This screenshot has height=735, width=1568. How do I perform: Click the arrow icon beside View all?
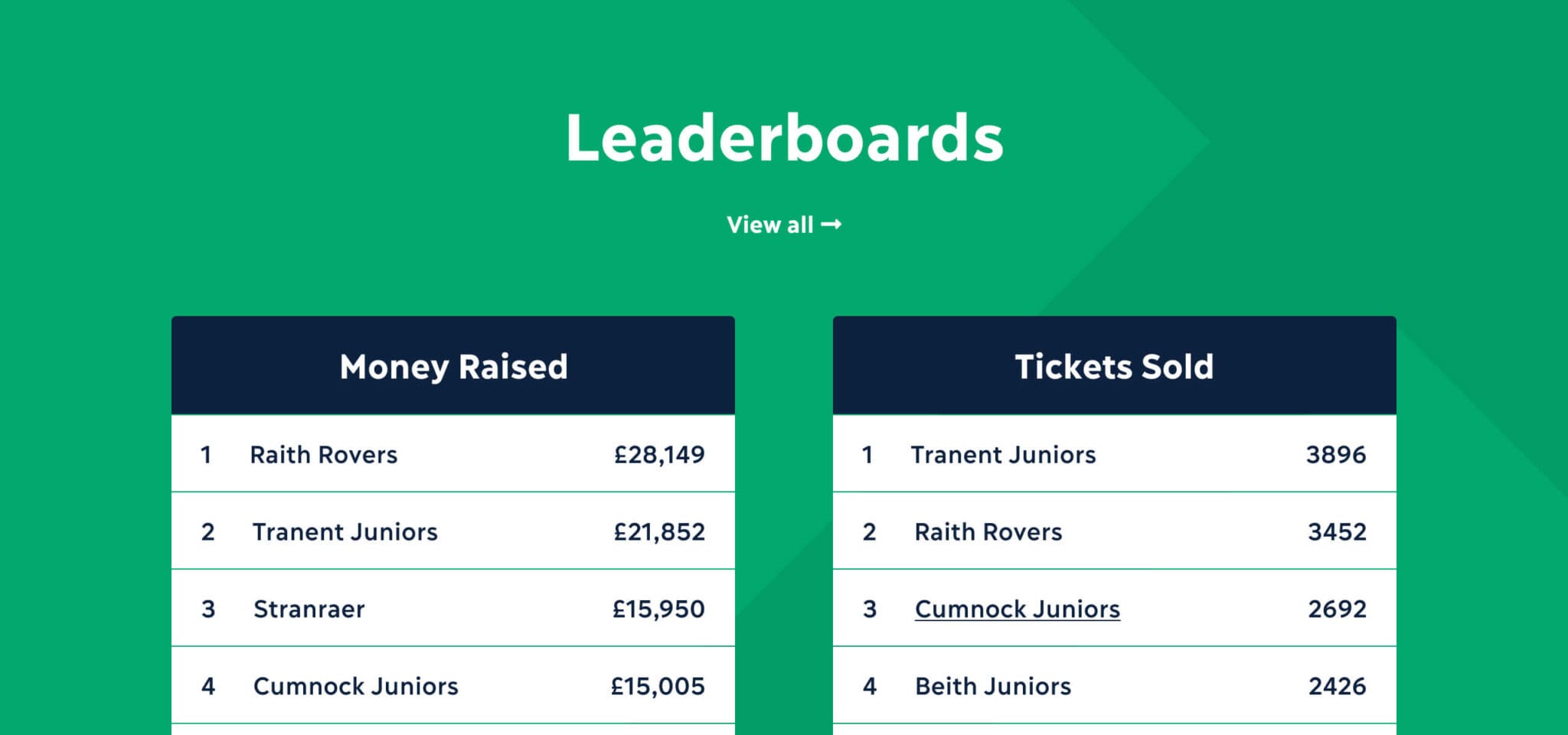pos(831,224)
